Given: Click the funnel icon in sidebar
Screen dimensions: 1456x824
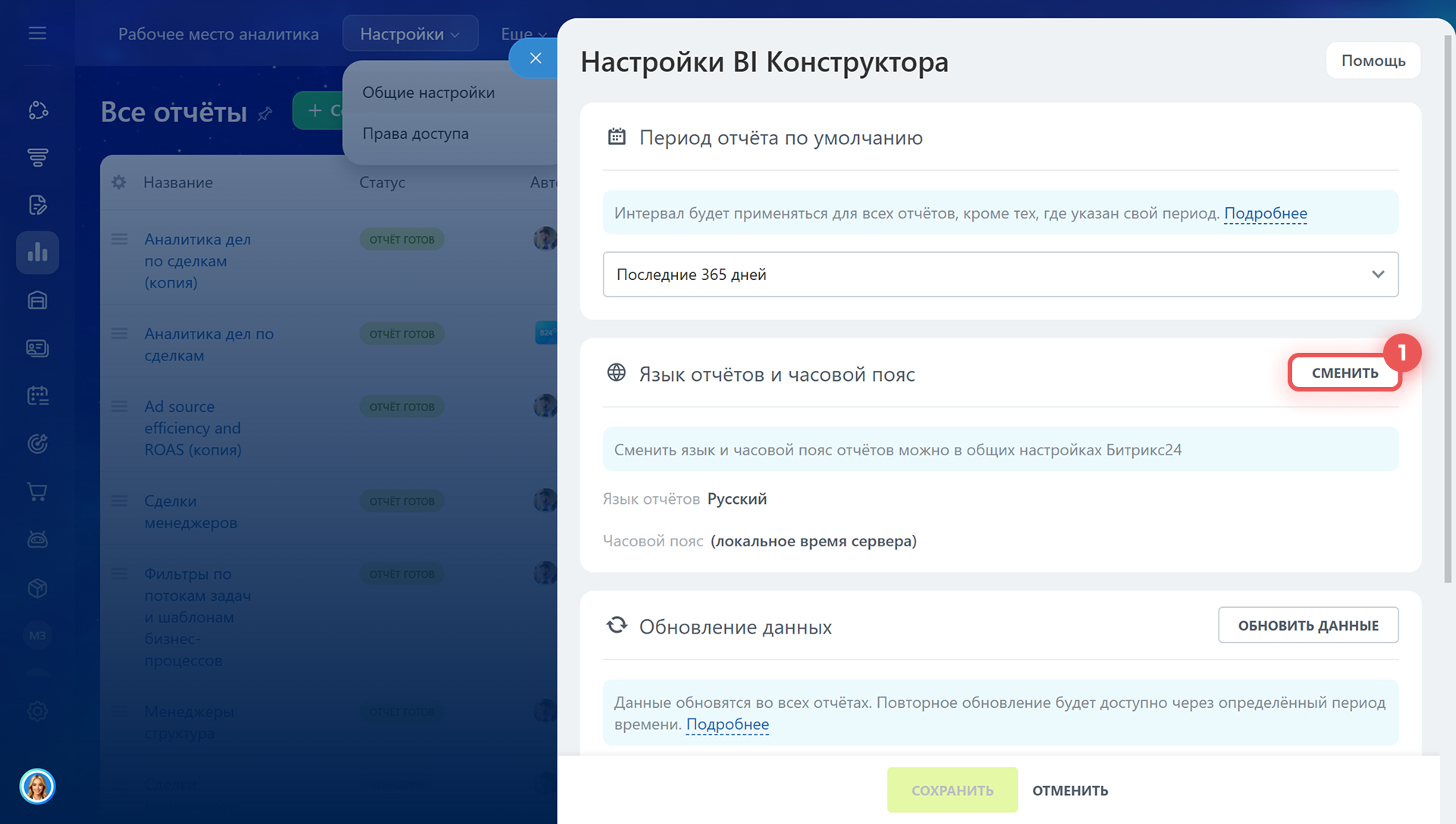Looking at the screenshot, I should 37,157.
